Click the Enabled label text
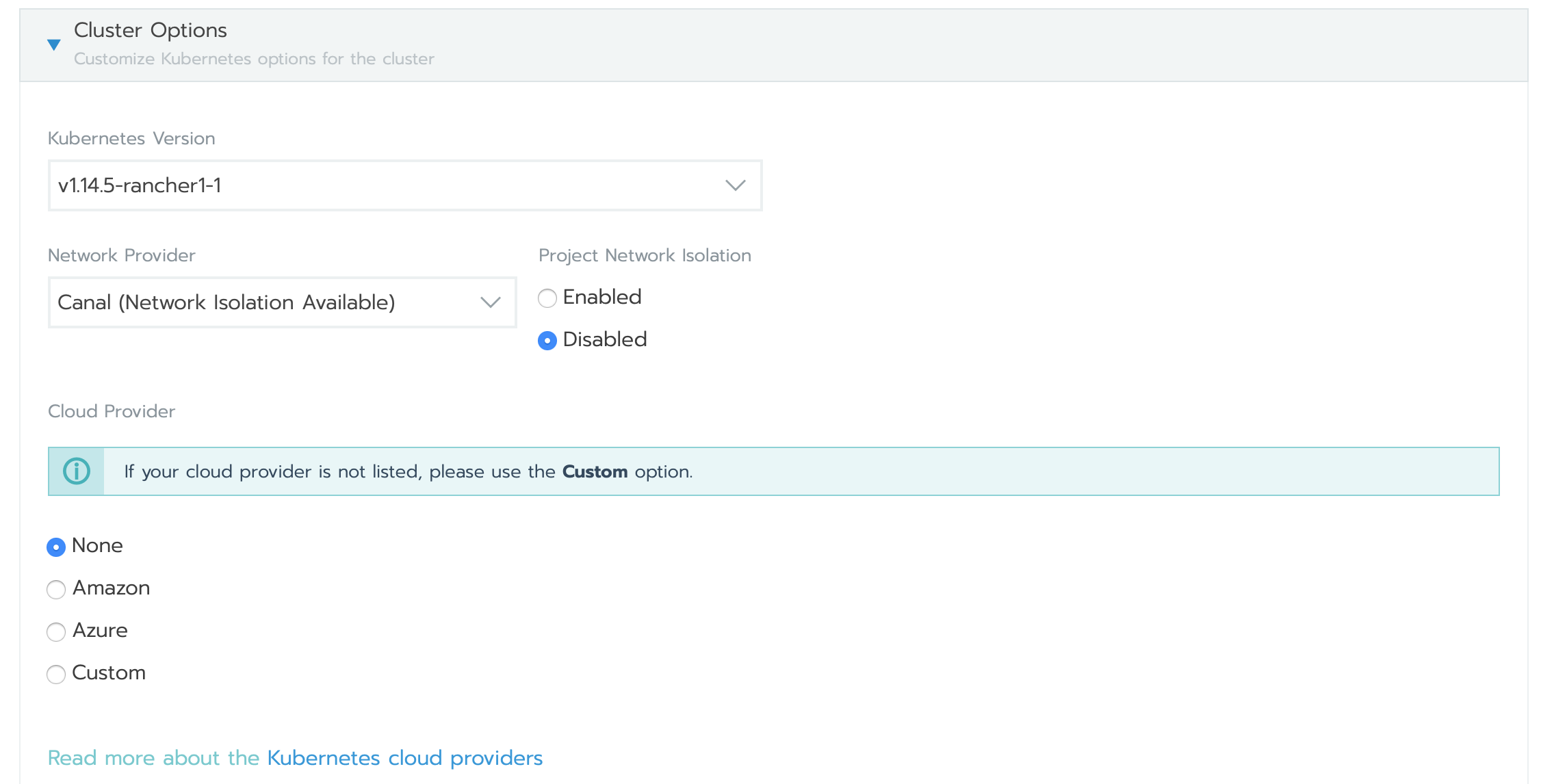The height and width of the screenshot is (784, 1541). [x=602, y=297]
